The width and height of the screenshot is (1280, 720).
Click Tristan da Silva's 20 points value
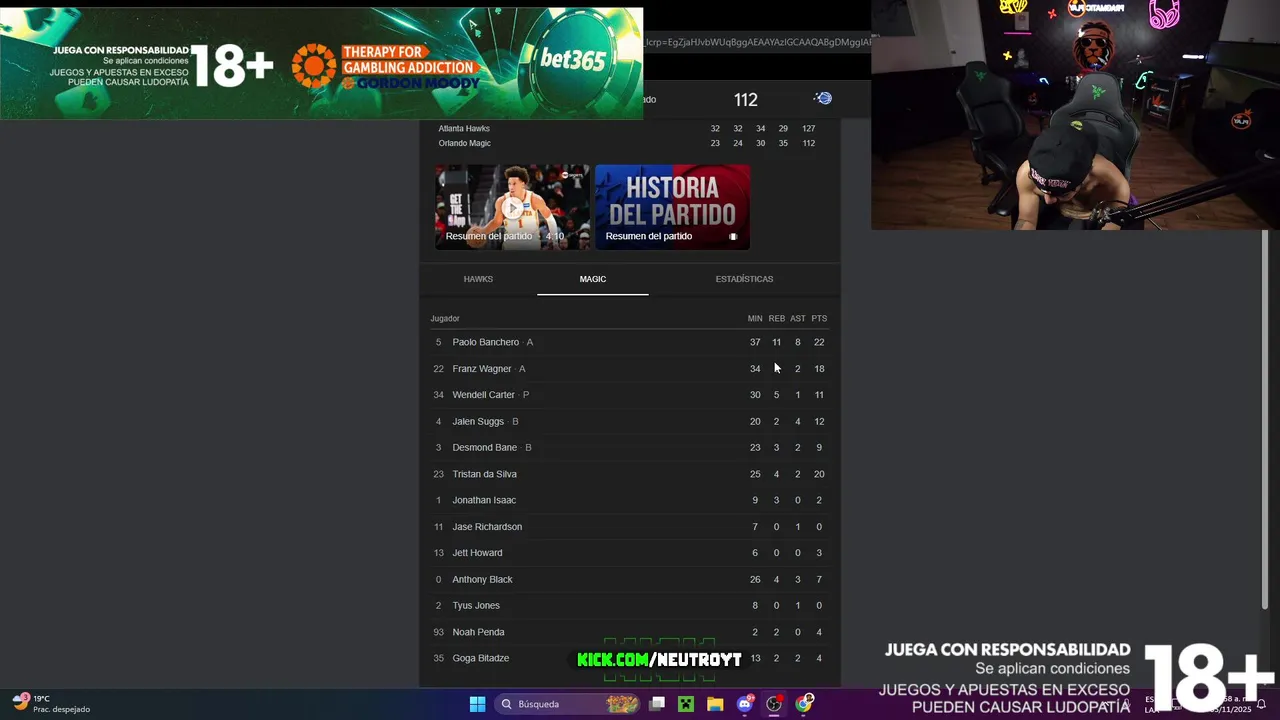[x=819, y=474]
